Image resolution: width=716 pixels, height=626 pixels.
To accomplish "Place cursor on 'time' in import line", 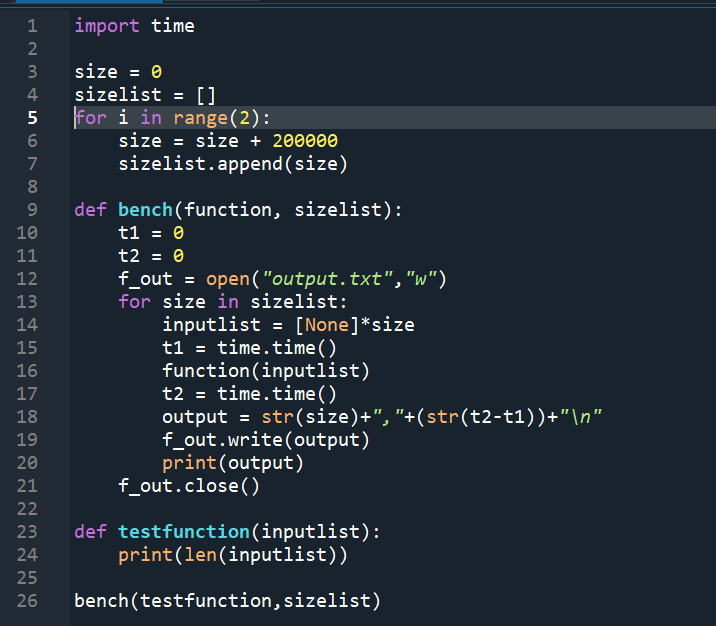I will pos(173,26).
